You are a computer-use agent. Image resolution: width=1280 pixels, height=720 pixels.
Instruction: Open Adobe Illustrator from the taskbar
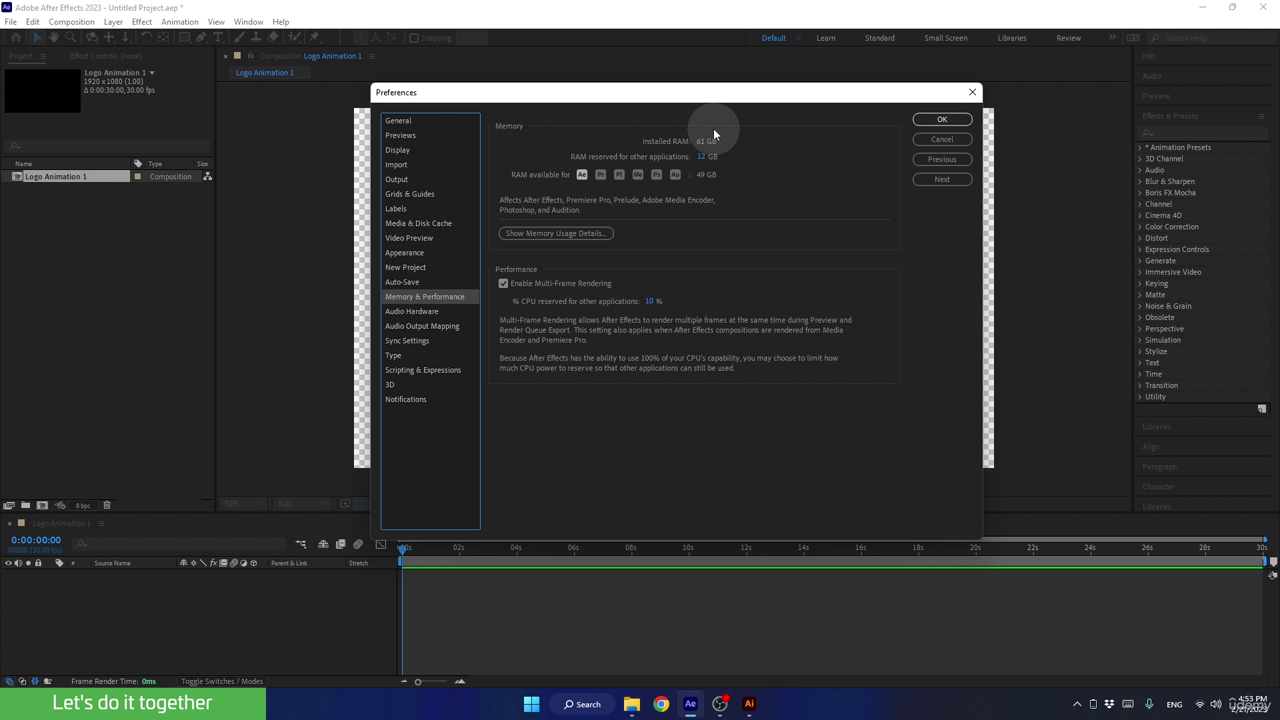tap(749, 704)
